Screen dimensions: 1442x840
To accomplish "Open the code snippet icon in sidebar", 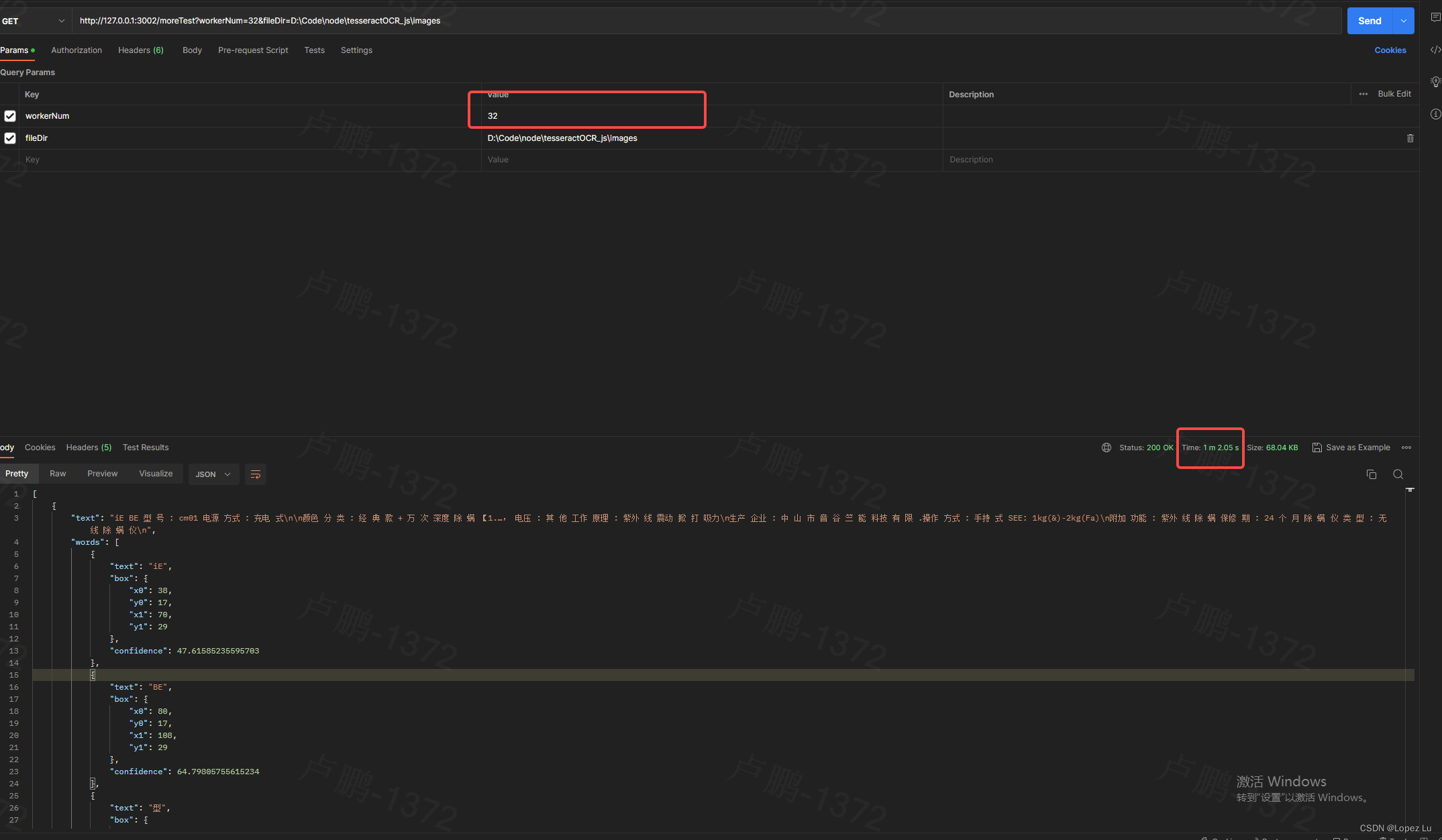I will click(1435, 50).
